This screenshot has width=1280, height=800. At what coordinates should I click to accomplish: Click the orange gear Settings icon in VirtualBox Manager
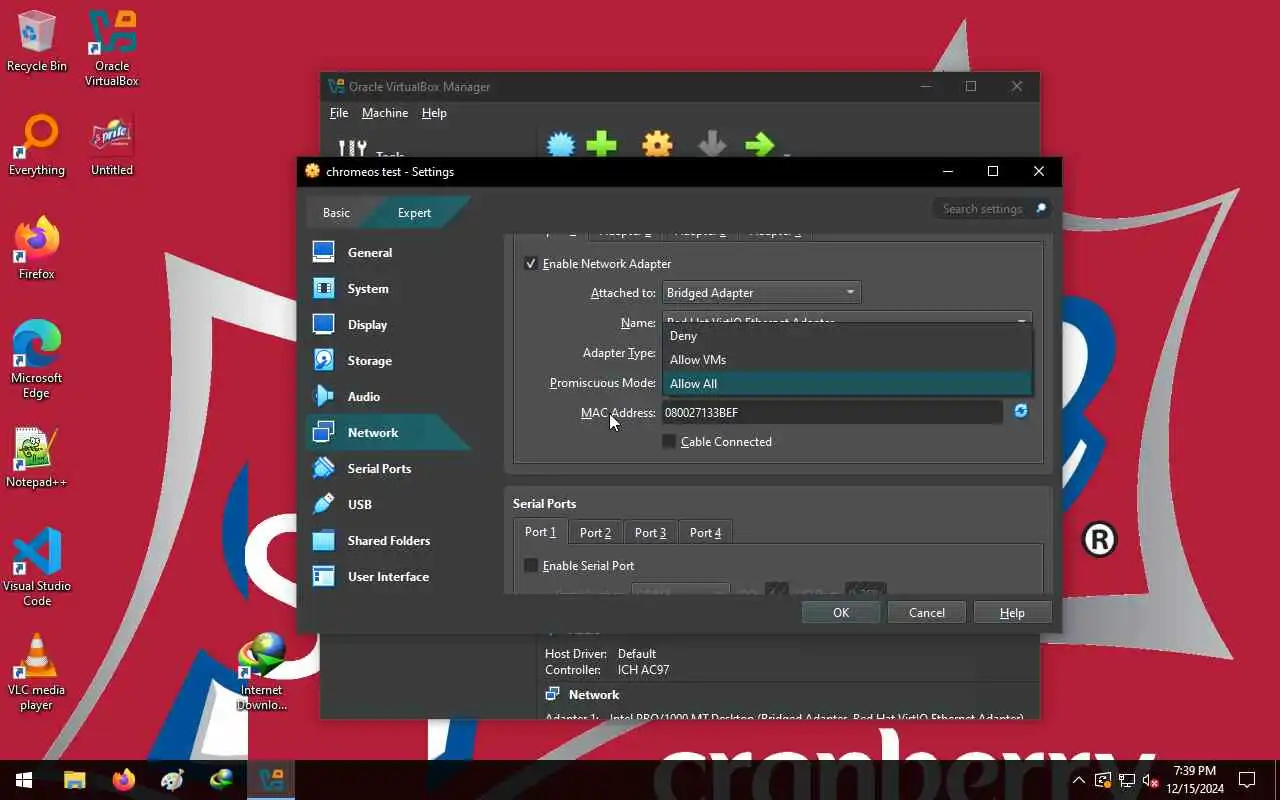pyautogui.click(x=657, y=146)
